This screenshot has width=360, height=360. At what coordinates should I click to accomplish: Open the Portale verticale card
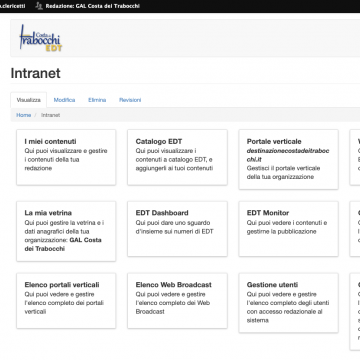click(289, 159)
